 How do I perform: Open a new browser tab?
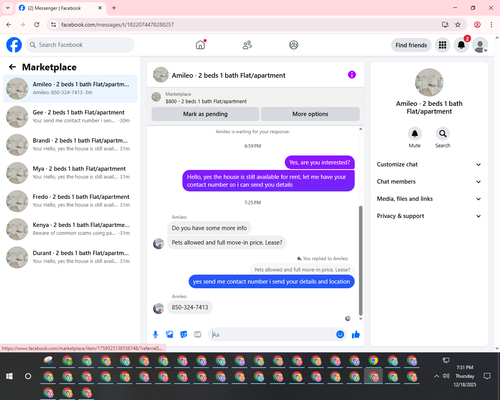(114, 8)
